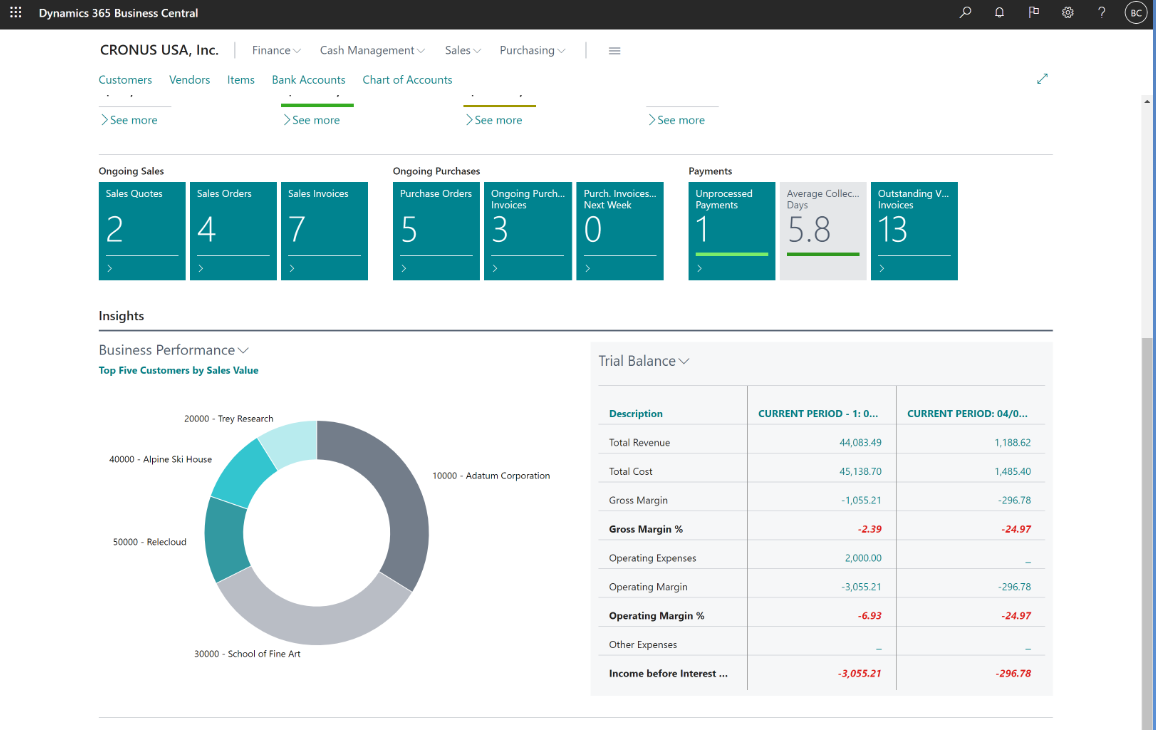Click the search magnifier icon
This screenshot has height=730, width=1156.
coord(965,13)
